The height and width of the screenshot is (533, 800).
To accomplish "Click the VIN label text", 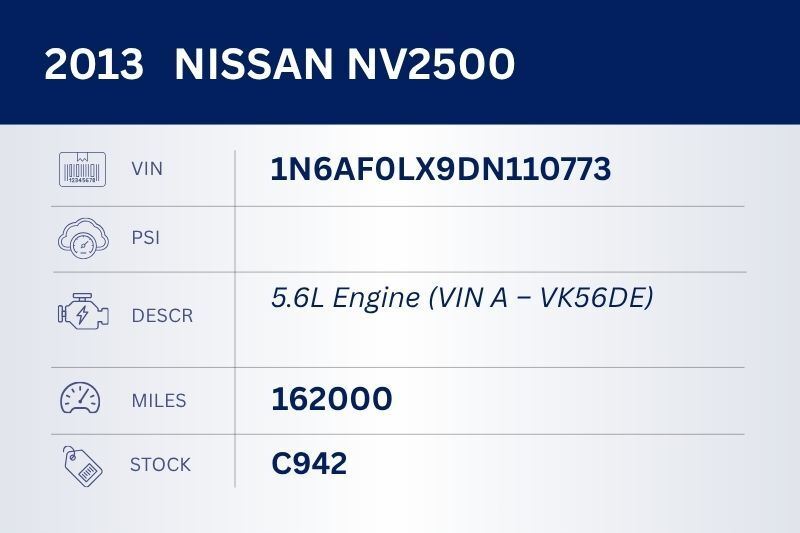I will point(147,168).
